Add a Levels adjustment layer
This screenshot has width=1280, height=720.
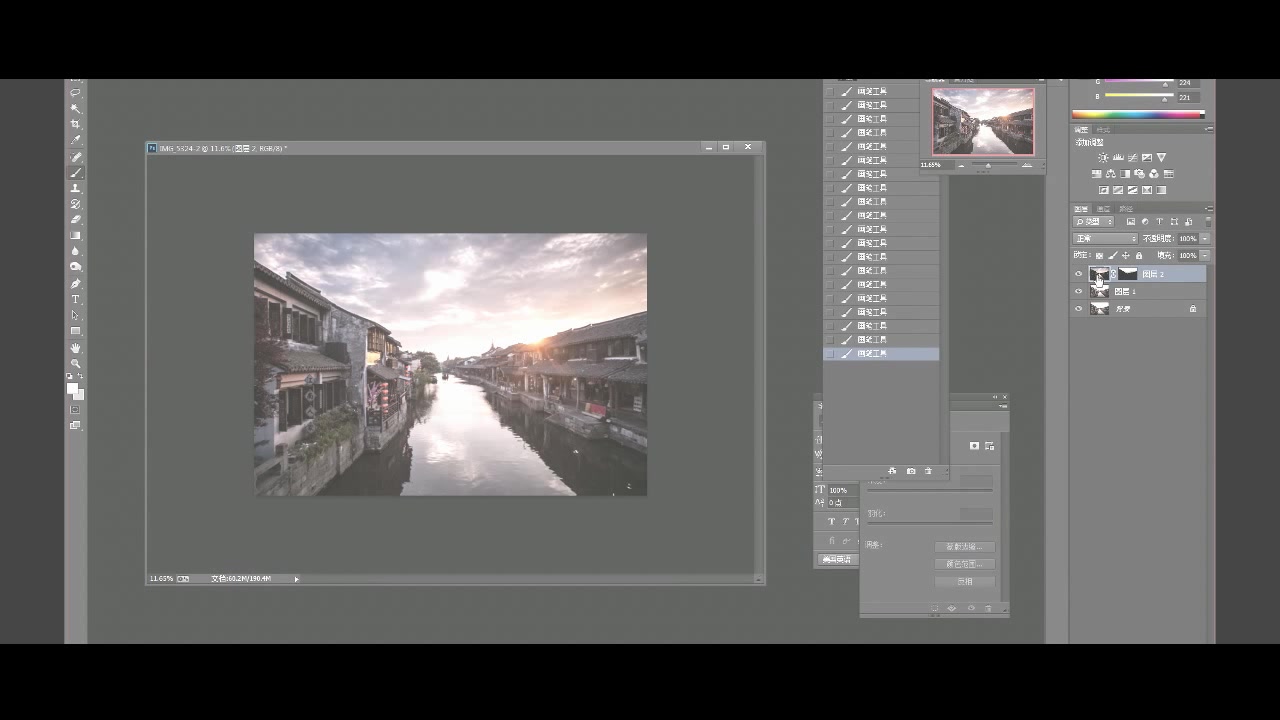(1118, 158)
